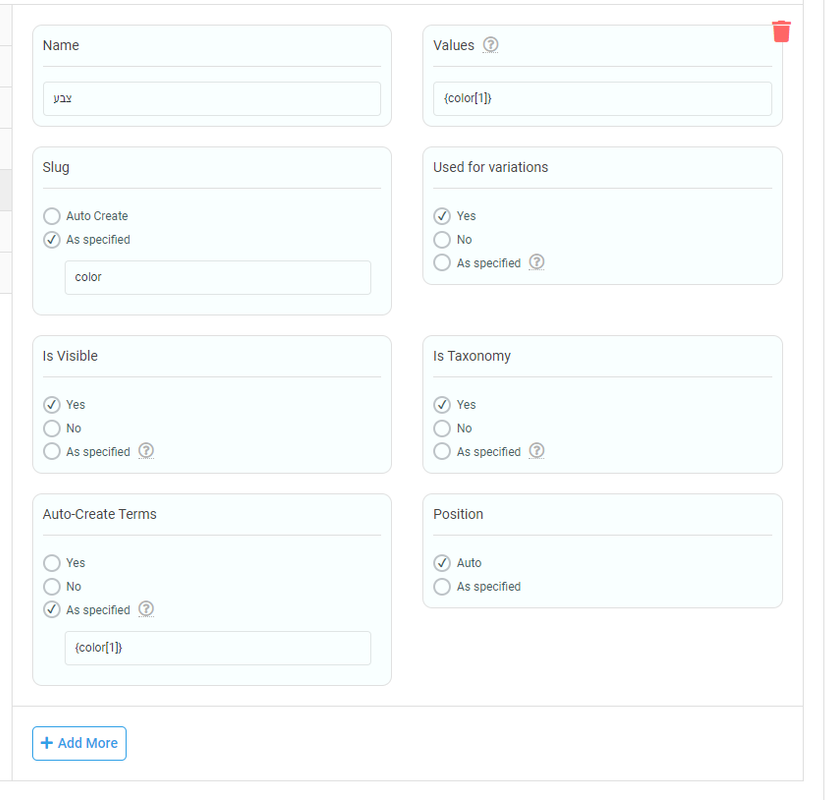
Task: Click the Is Taxonomy heading
Action: click(x=472, y=356)
